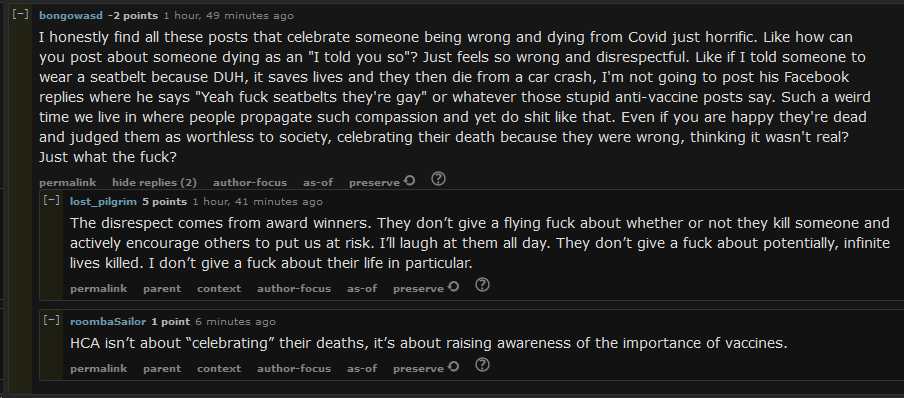The image size is (904, 398).
Task: Click help question-mark icon under bongowasd's comment
Action: point(438,179)
